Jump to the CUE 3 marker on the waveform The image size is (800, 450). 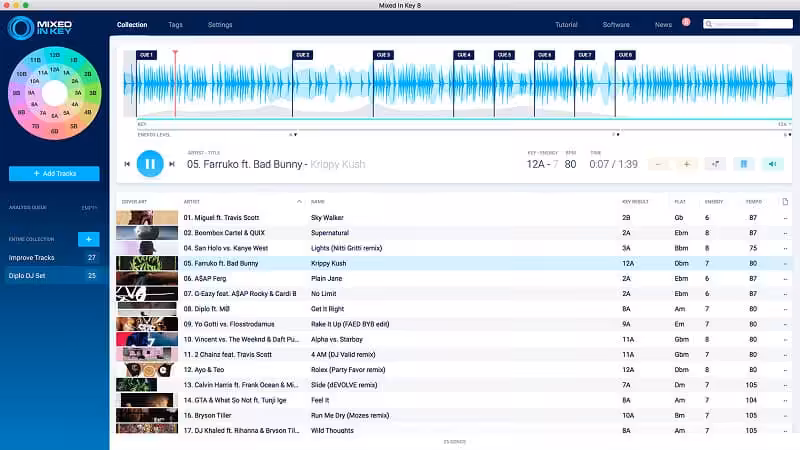pos(383,55)
